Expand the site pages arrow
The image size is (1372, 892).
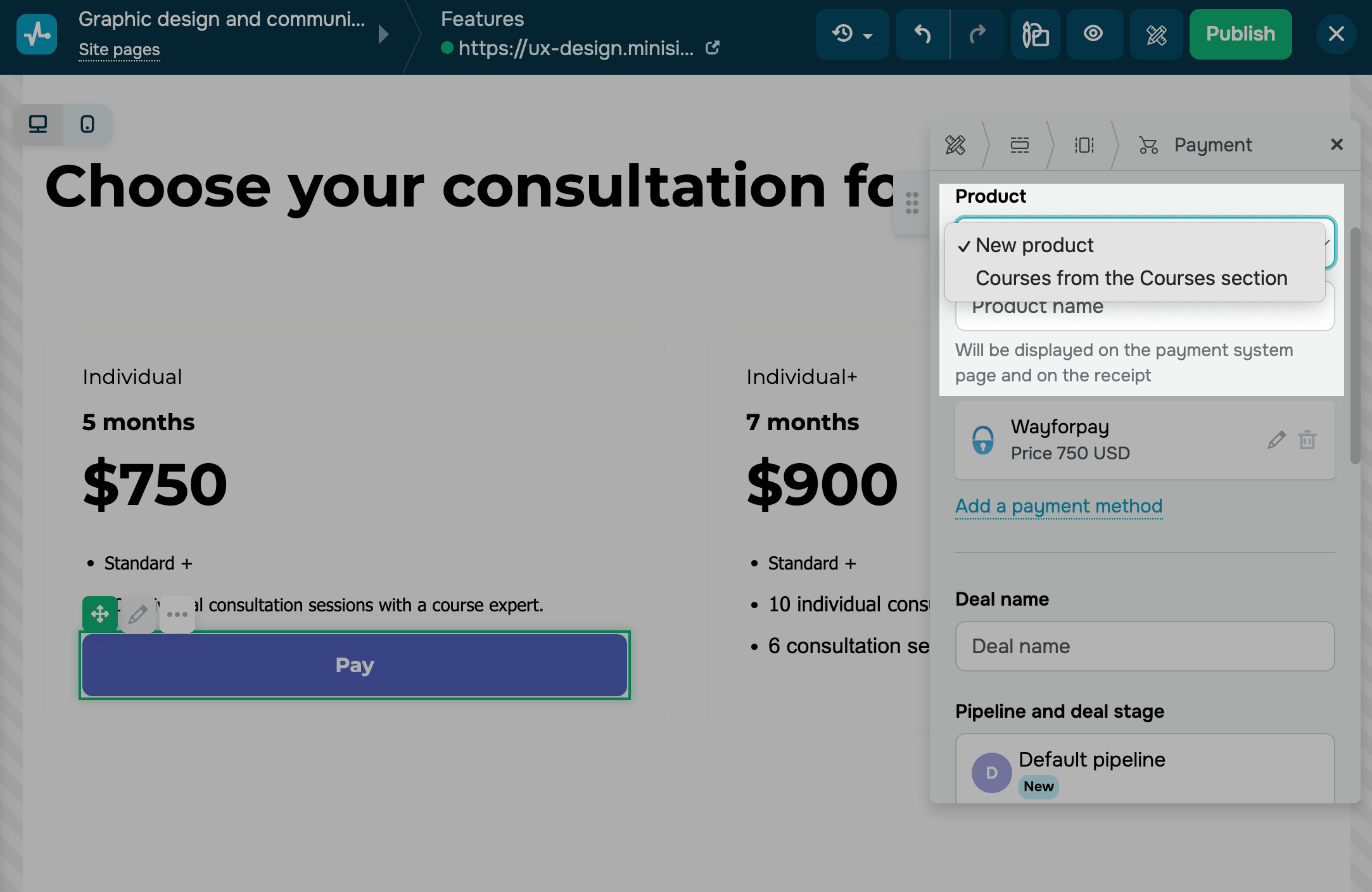coord(383,34)
